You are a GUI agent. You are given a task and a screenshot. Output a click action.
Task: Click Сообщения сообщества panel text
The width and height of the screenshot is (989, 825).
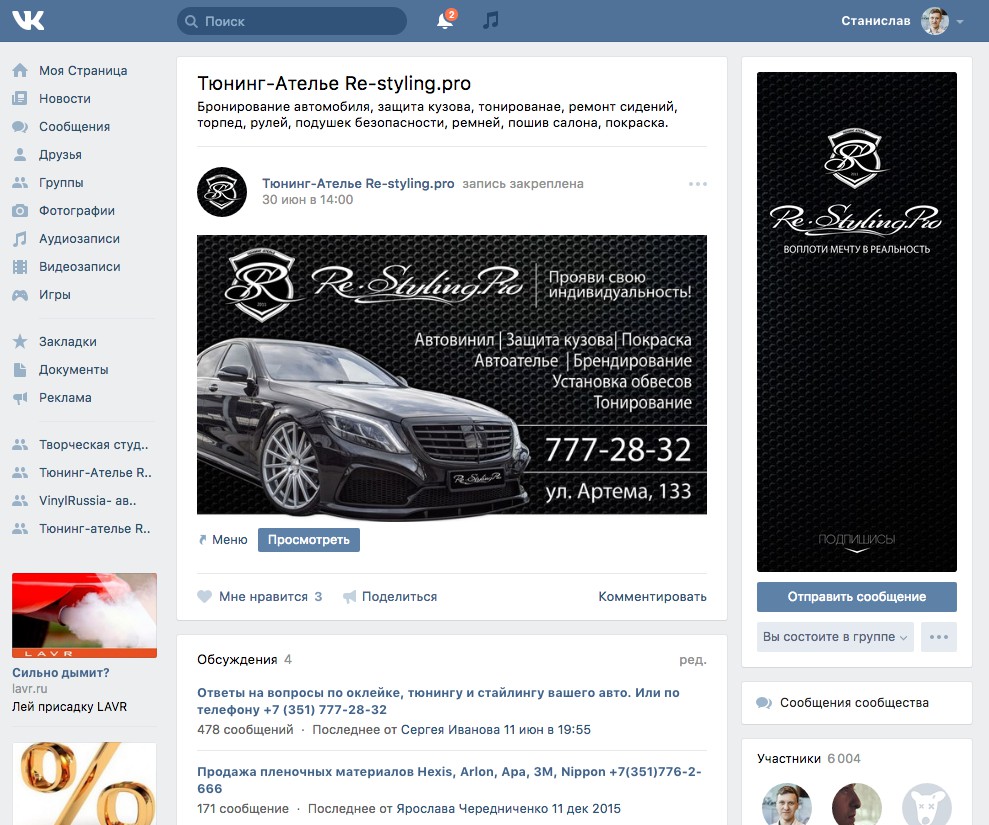pyautogui.click(x=854, y=703)
